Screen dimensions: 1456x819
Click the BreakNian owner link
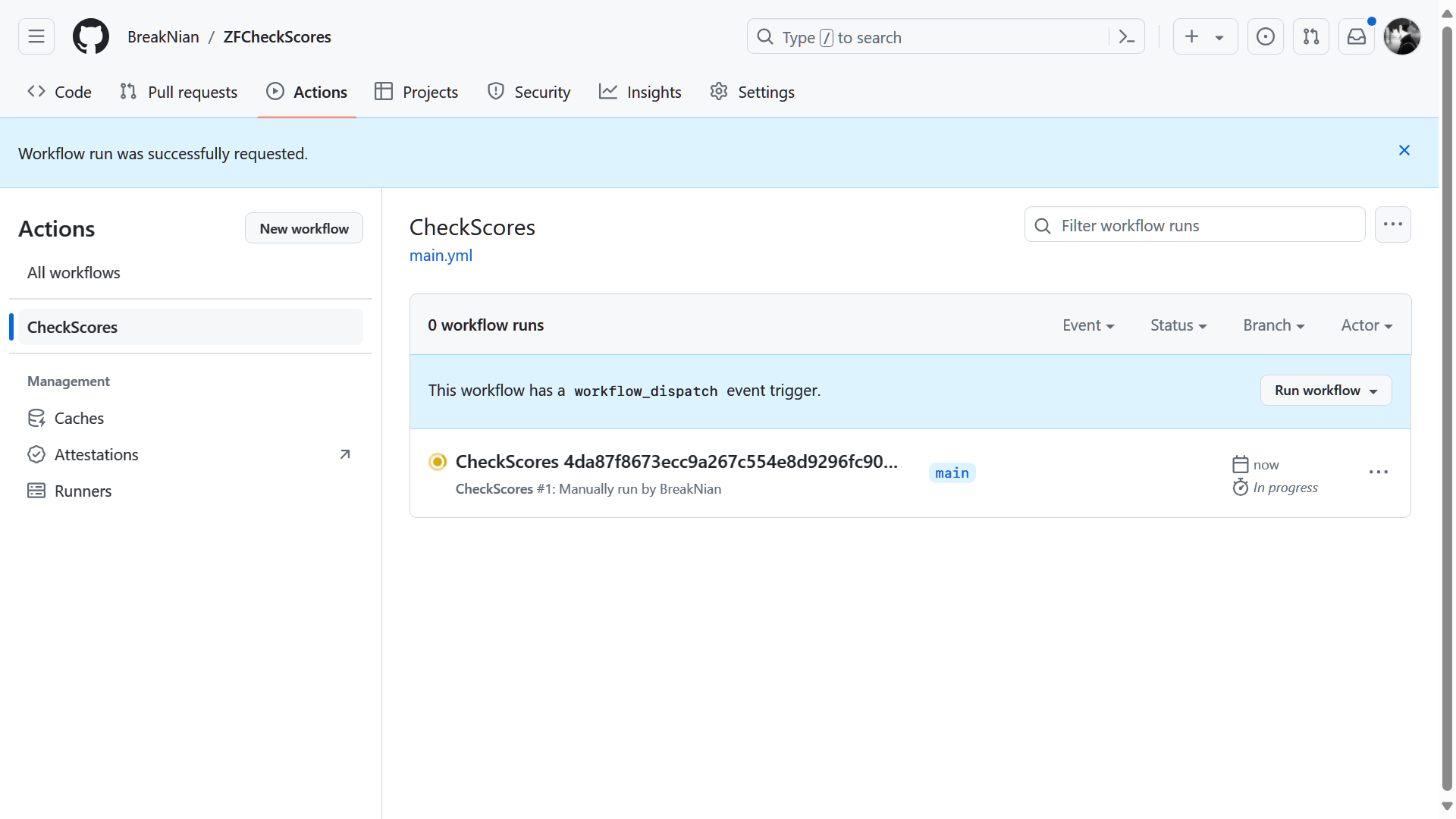tap(163, 37)
